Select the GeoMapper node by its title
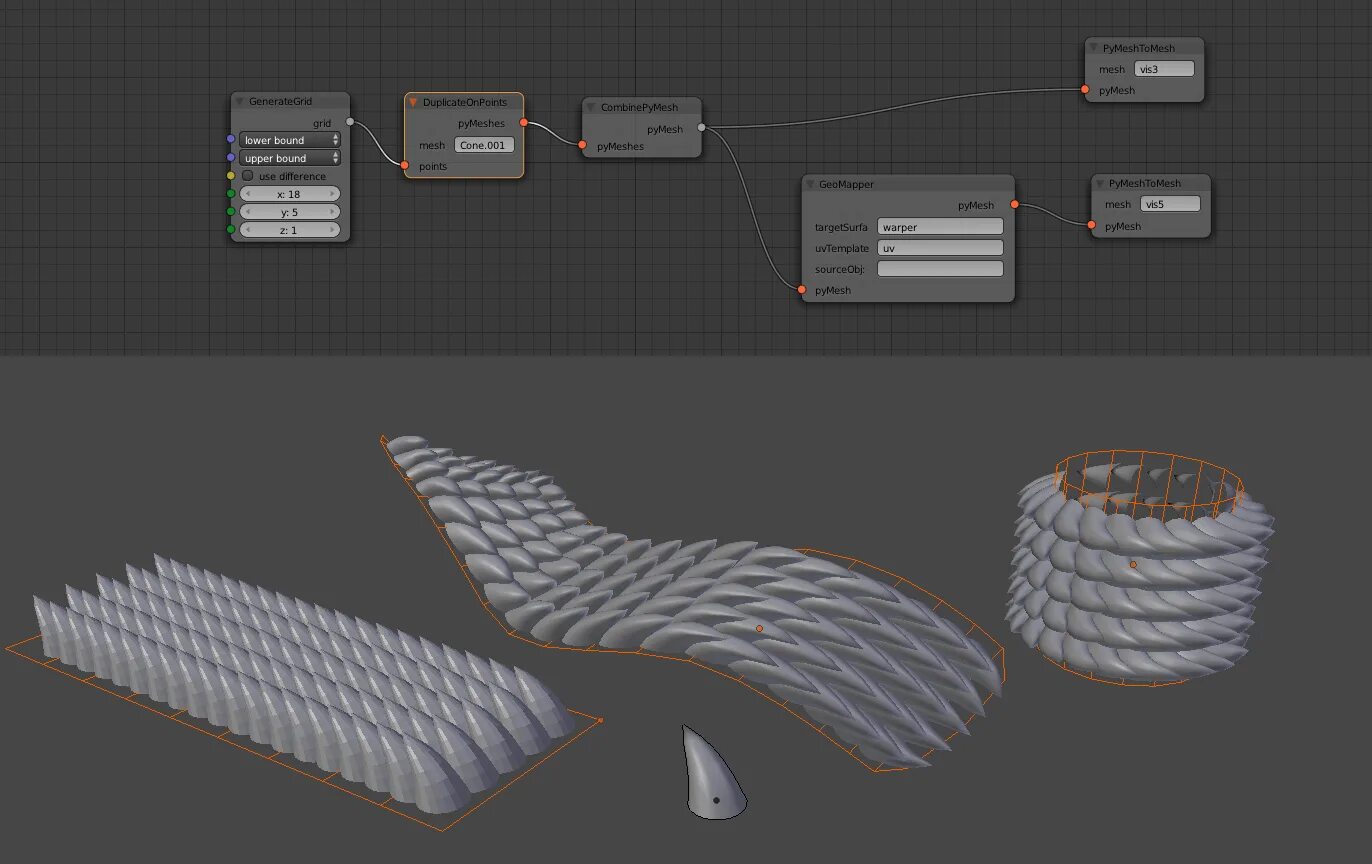Screen dimensions: 1372x864 pos(846,184)
